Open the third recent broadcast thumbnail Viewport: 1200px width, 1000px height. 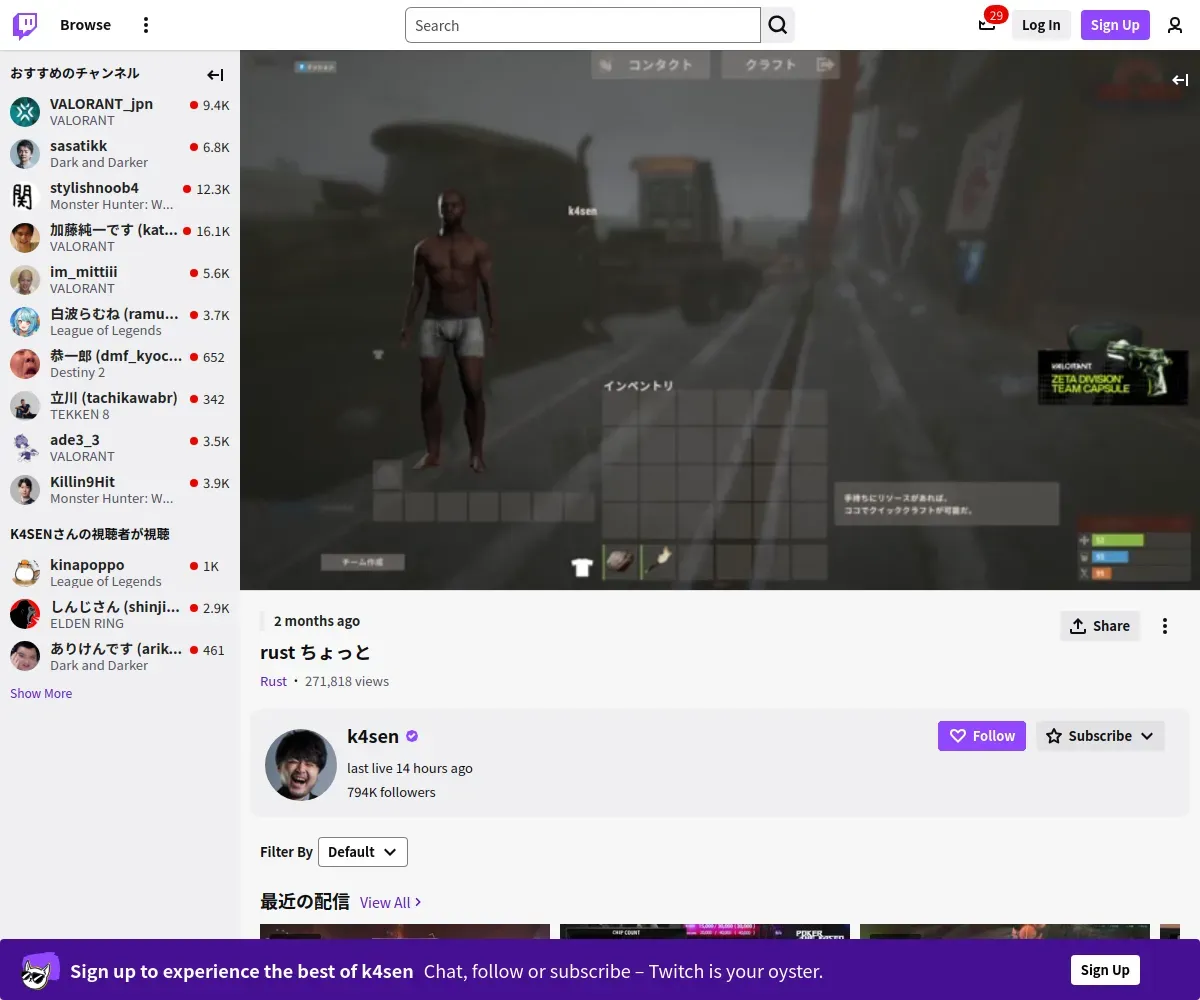click(x=1005, y=932)
